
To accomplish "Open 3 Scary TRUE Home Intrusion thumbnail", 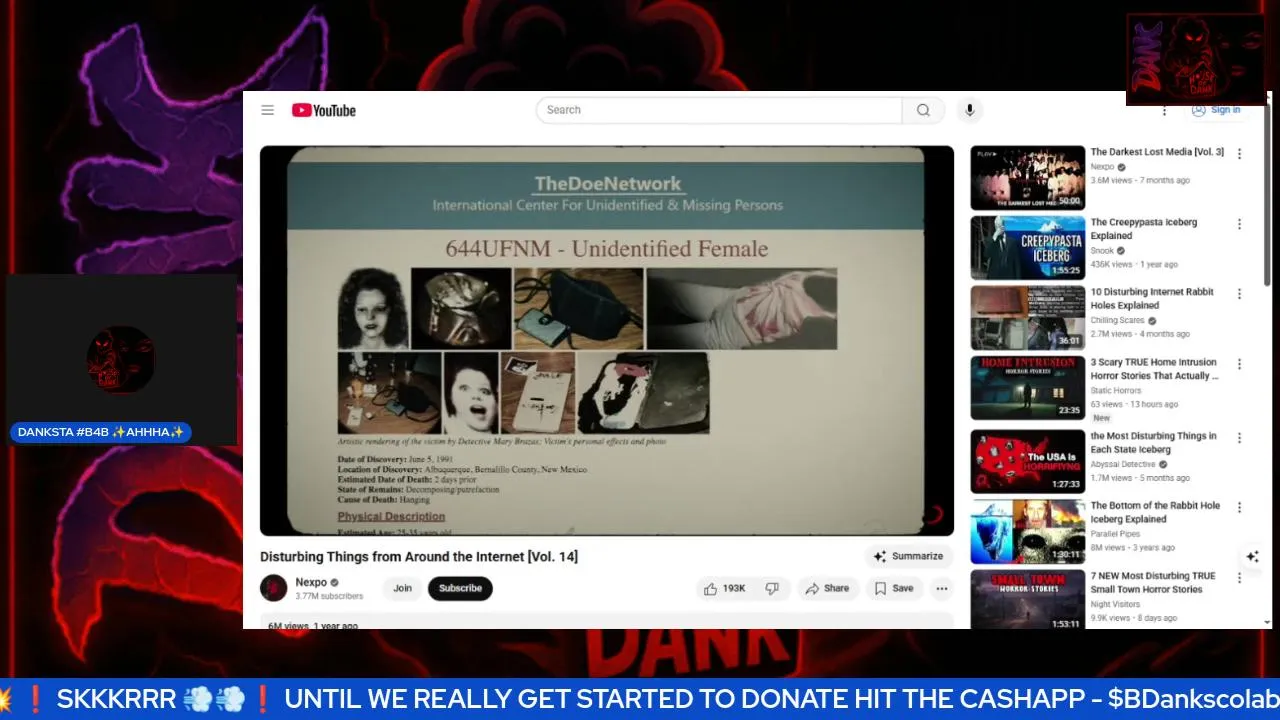I will pos(1027,388).
